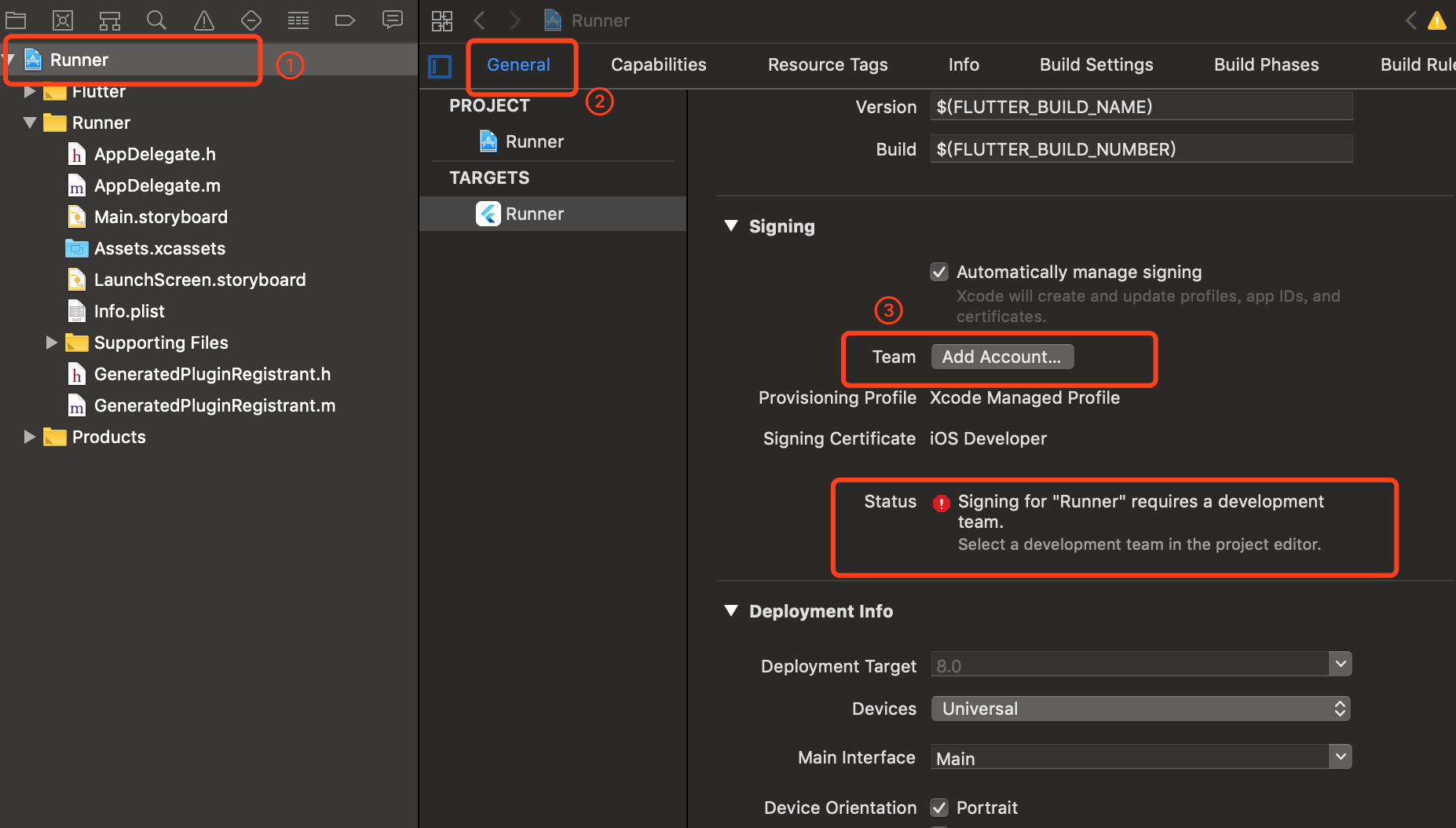Show the Issue navigator warning icon
Screen dimensions: 1456x828
[204, 20]
